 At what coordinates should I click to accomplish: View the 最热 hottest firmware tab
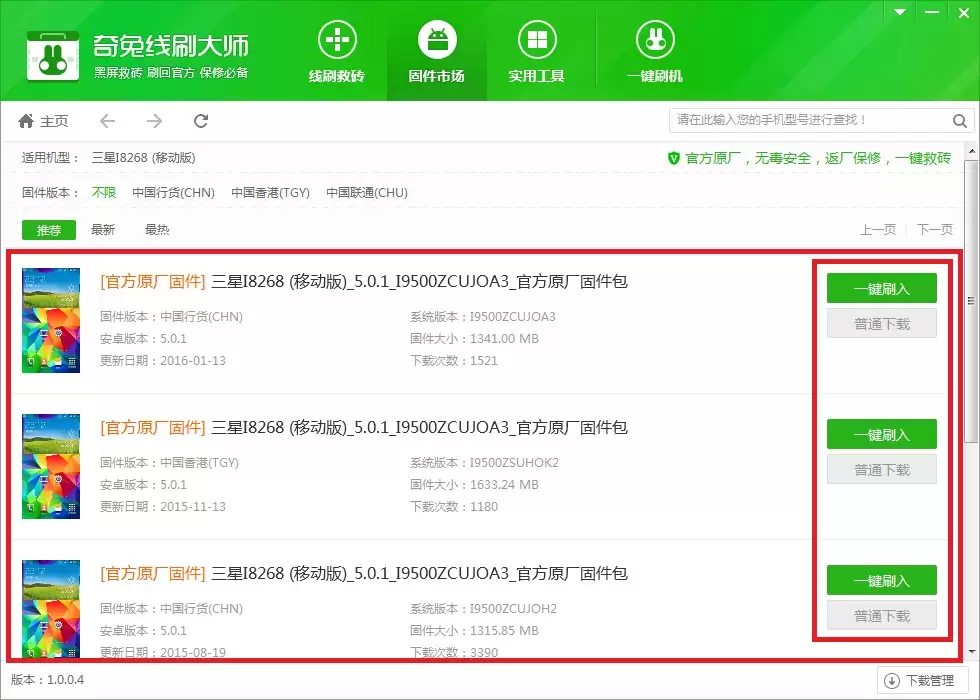click(x=157, y=229)
